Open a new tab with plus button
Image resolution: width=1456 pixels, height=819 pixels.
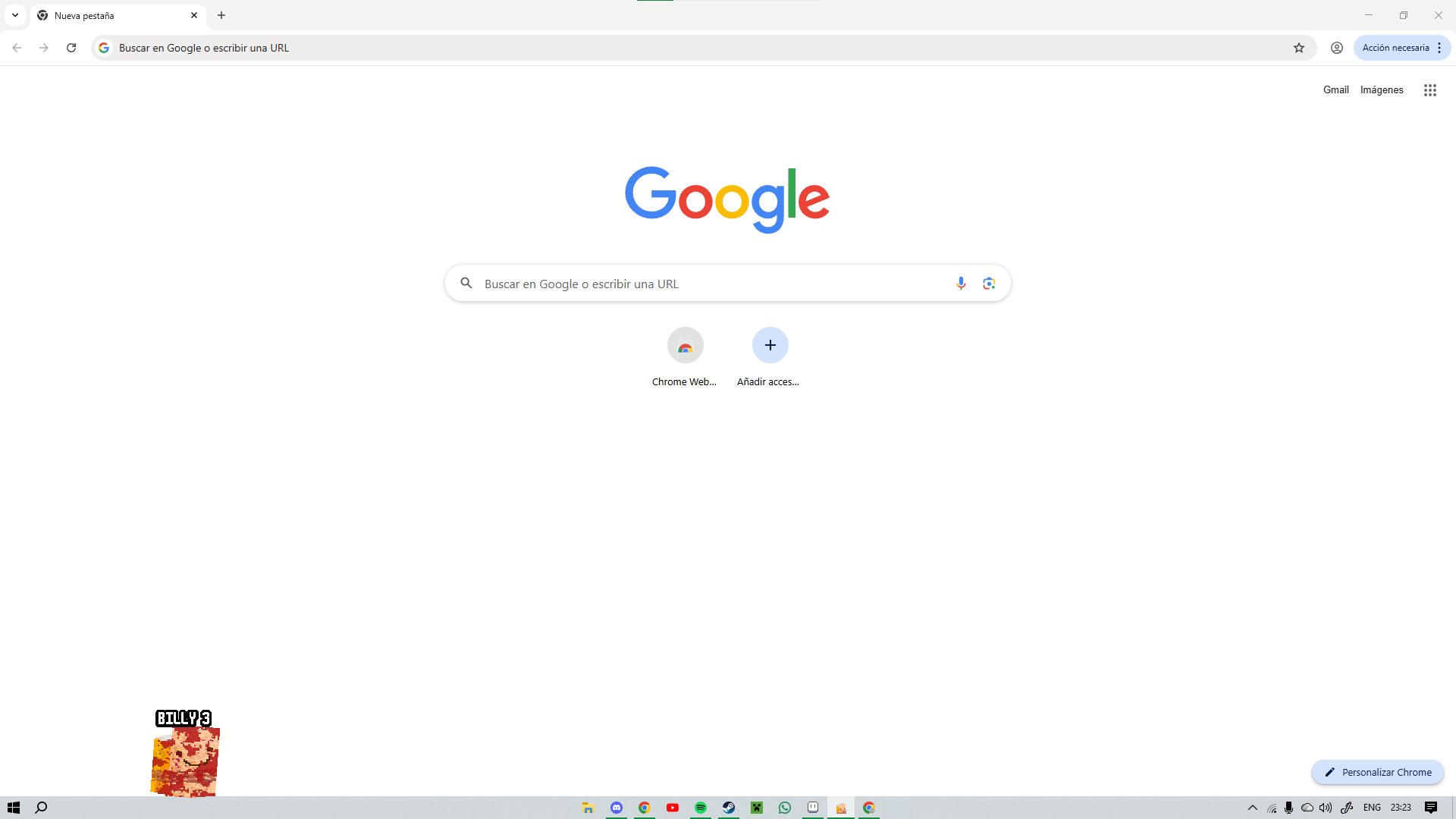pos(221,15)
